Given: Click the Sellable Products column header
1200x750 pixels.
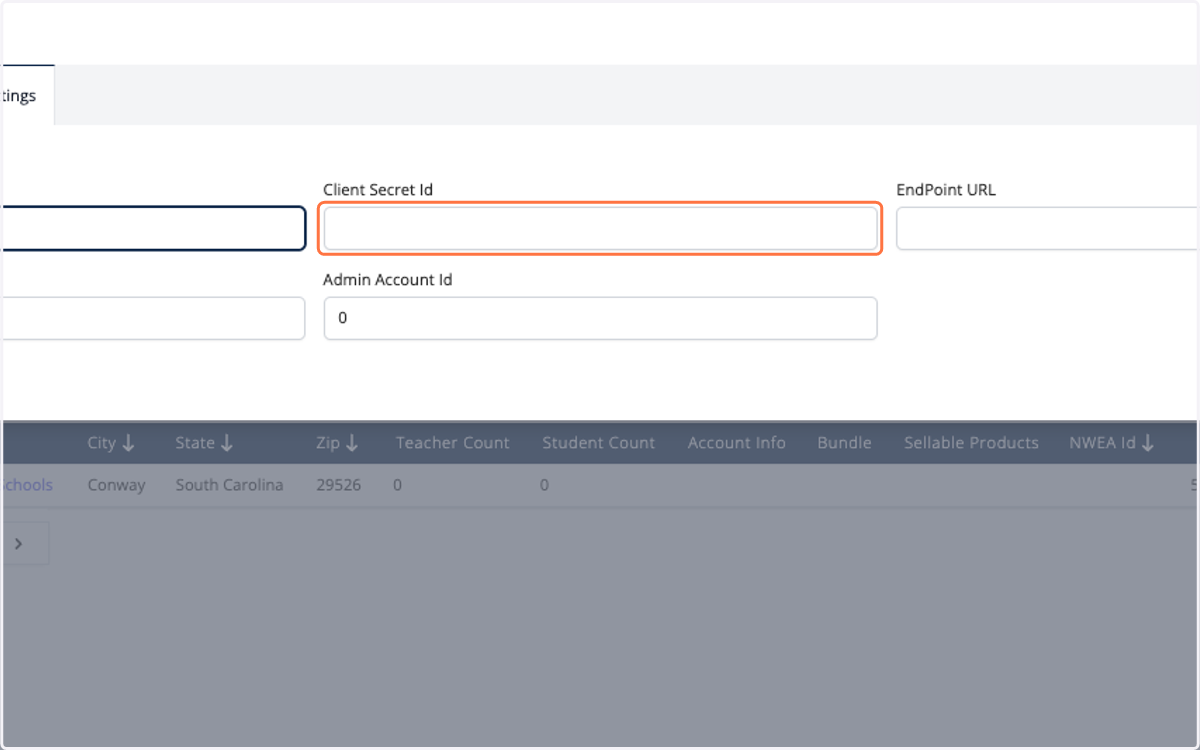Looking at the screenshot, I should pyautogui.click(x=971, y=443).
